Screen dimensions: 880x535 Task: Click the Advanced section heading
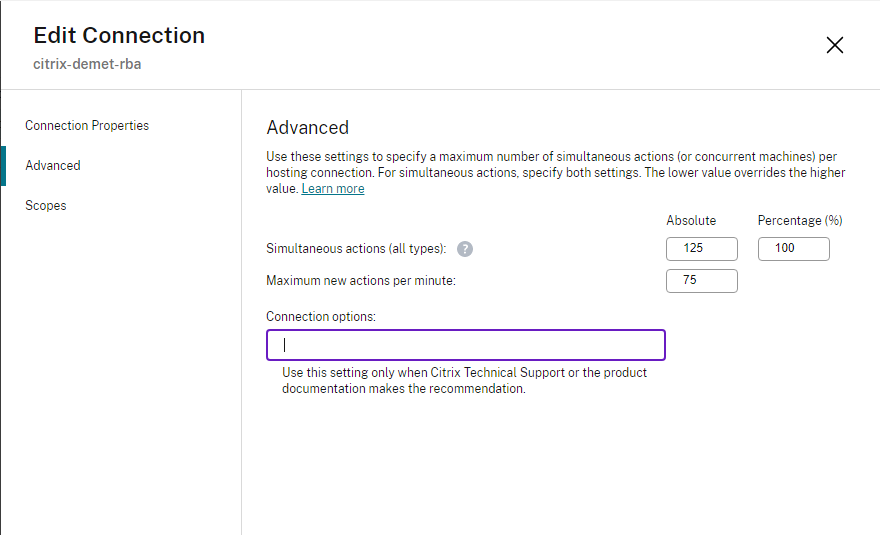click(307, 128)
